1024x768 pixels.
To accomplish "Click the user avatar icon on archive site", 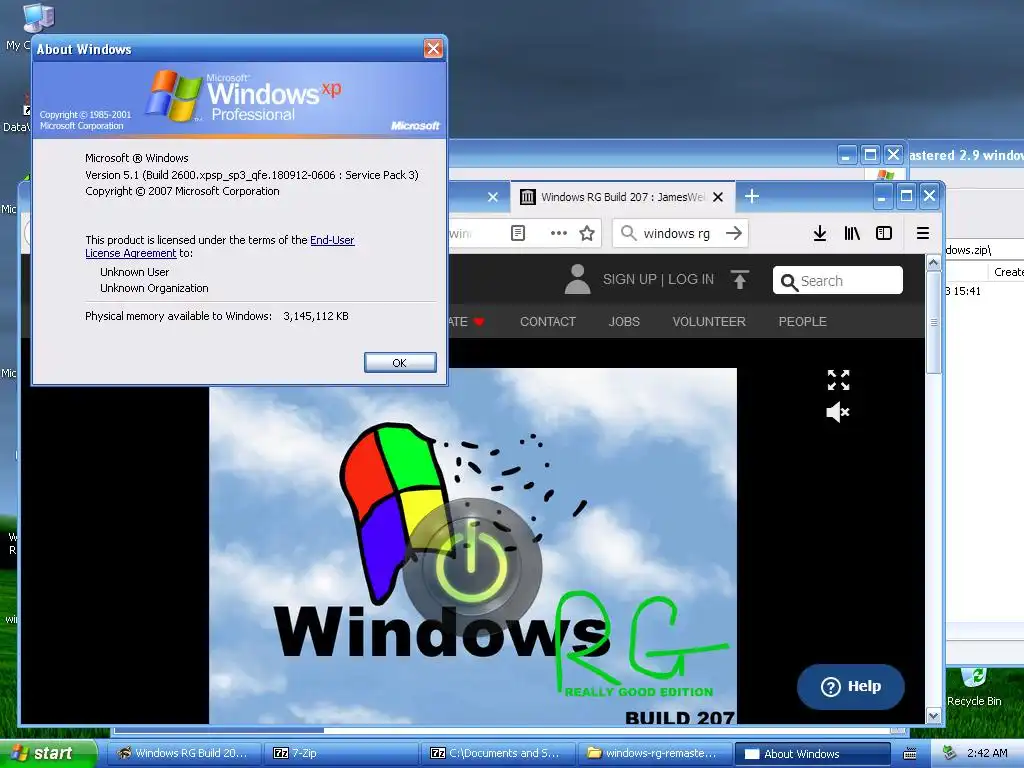I will [577, 280].
